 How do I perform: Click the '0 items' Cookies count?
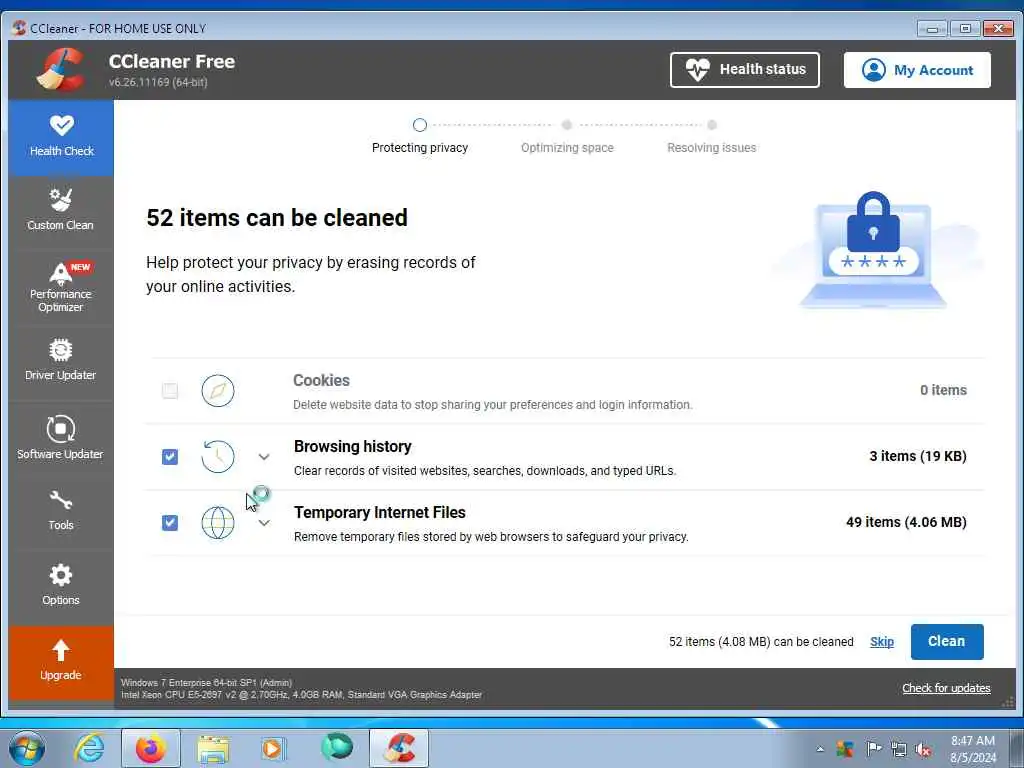pos(943,390)
